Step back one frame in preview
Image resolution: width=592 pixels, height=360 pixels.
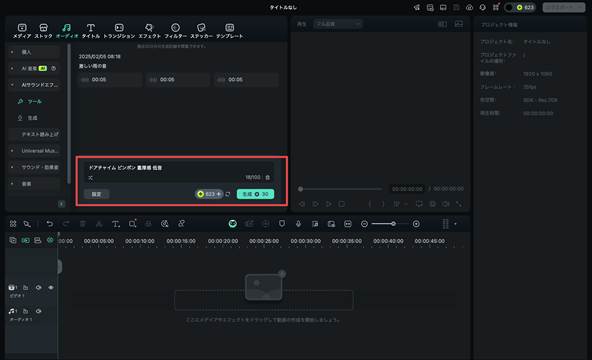pyautogui.click(x=302, y=204)
